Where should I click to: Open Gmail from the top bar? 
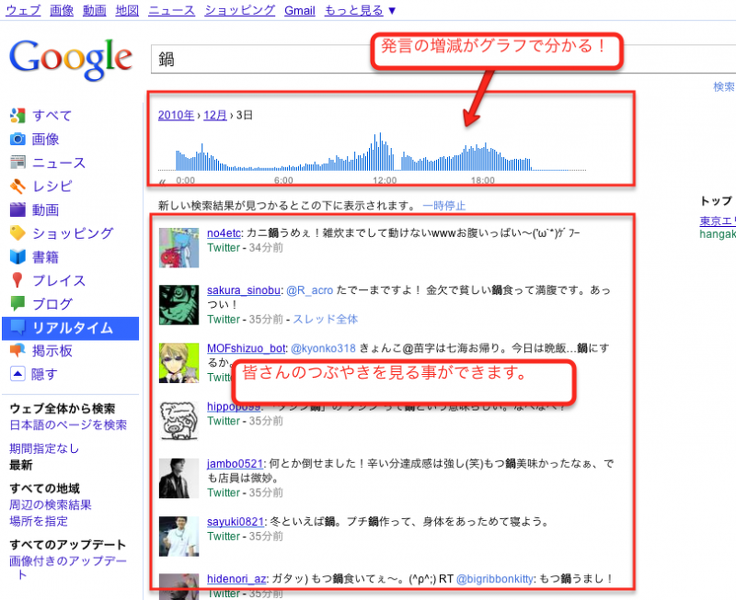[299, 10]
